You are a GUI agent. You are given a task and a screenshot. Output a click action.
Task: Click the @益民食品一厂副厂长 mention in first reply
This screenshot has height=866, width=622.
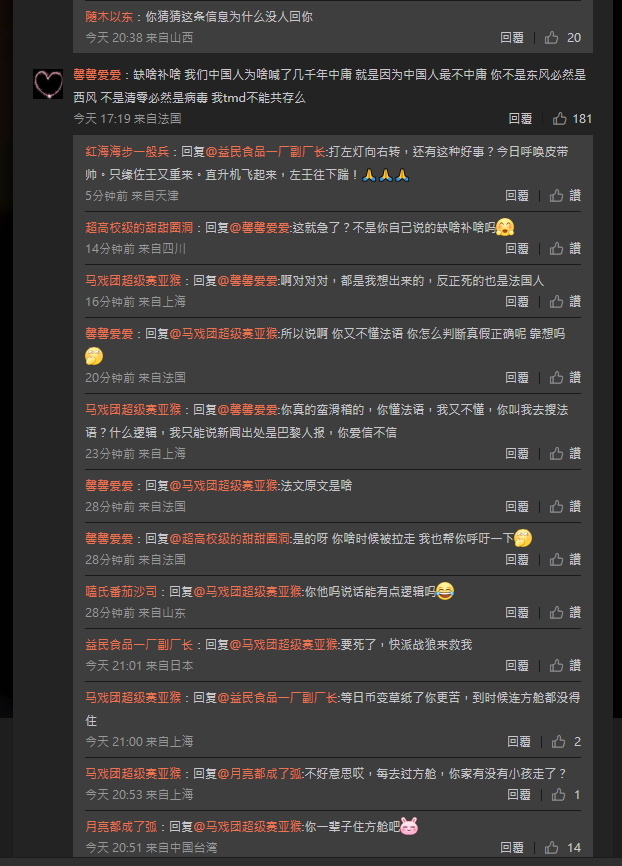266,152
